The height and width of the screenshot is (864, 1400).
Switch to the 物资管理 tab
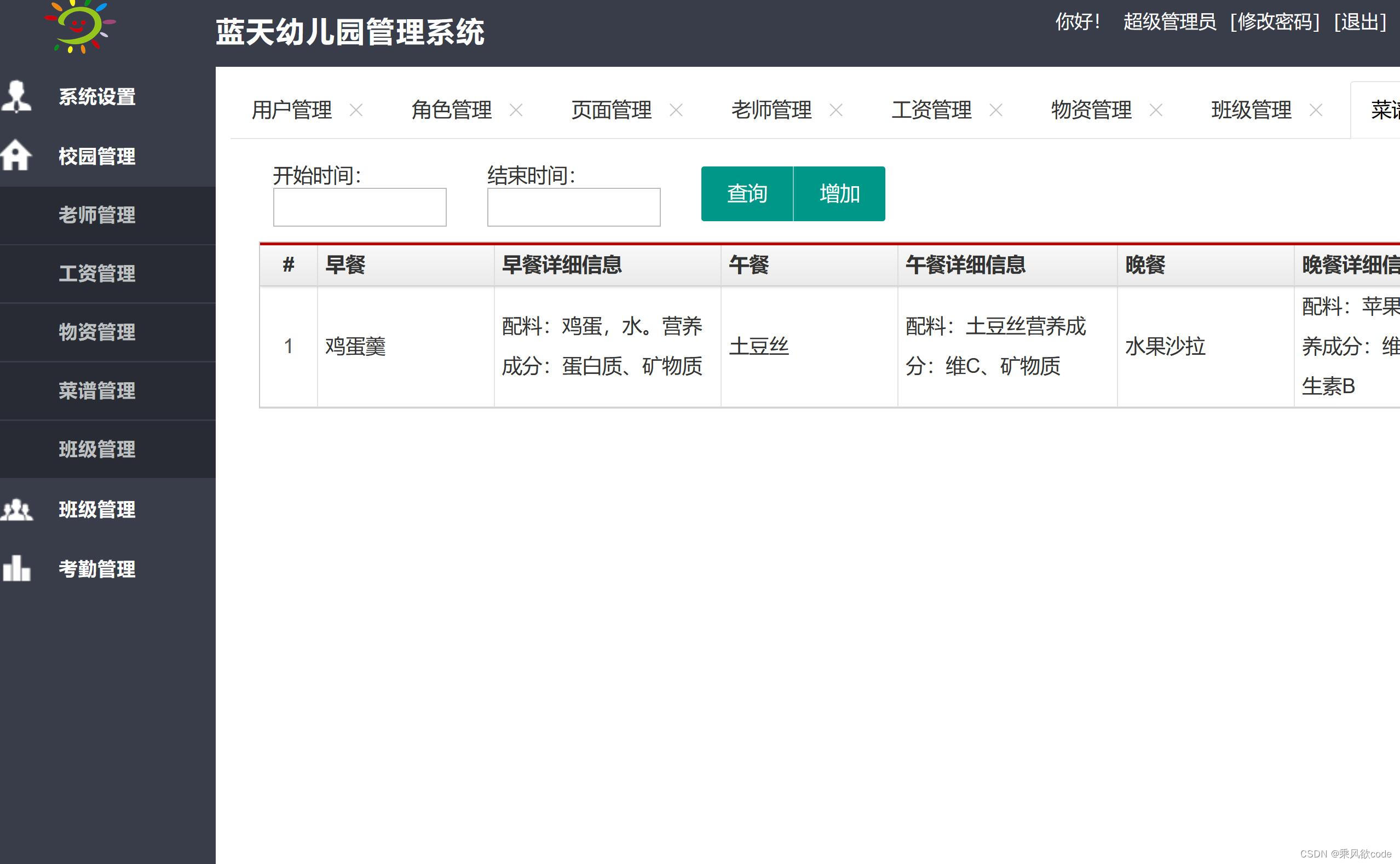point(1091,110)
